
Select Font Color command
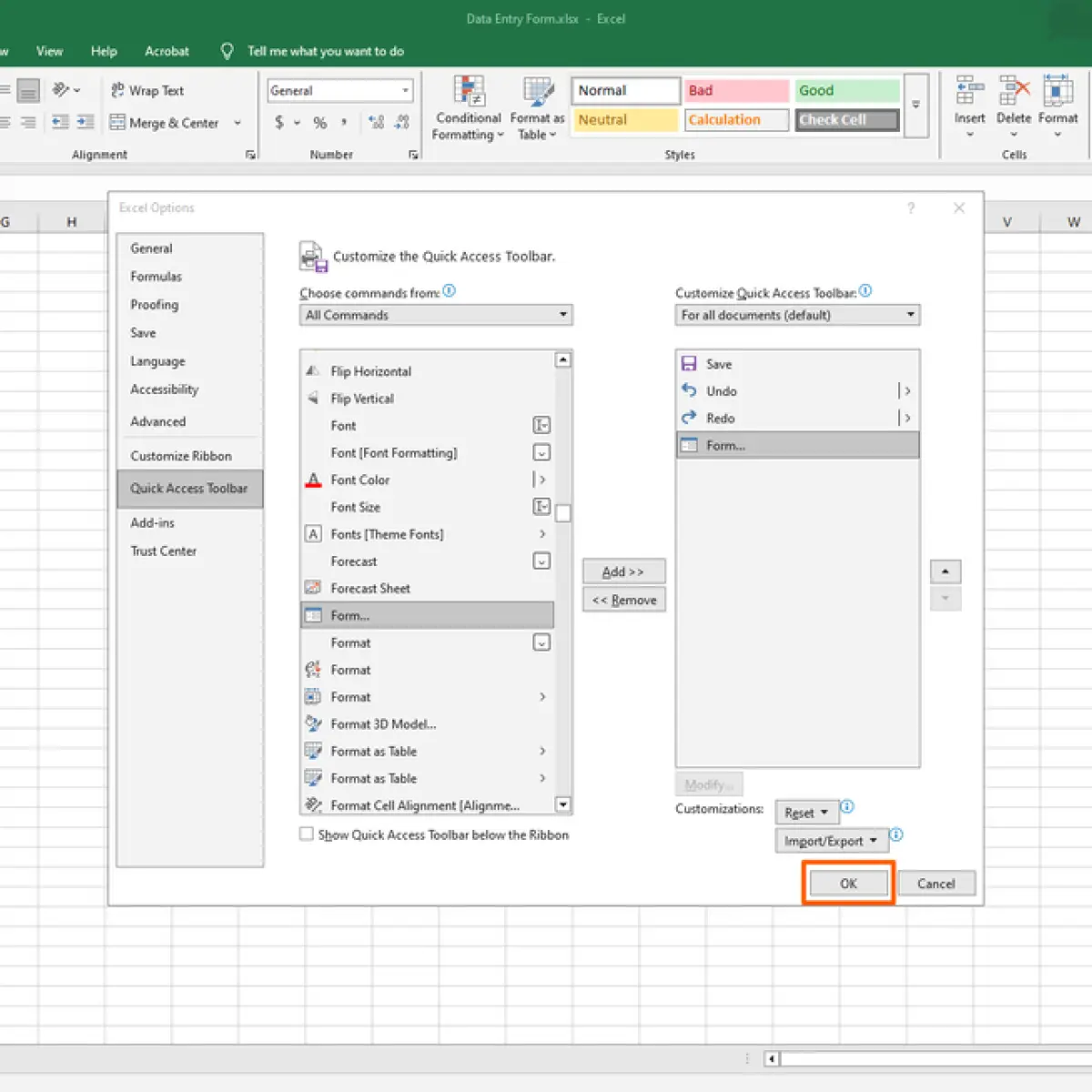[x=427, y=480]
